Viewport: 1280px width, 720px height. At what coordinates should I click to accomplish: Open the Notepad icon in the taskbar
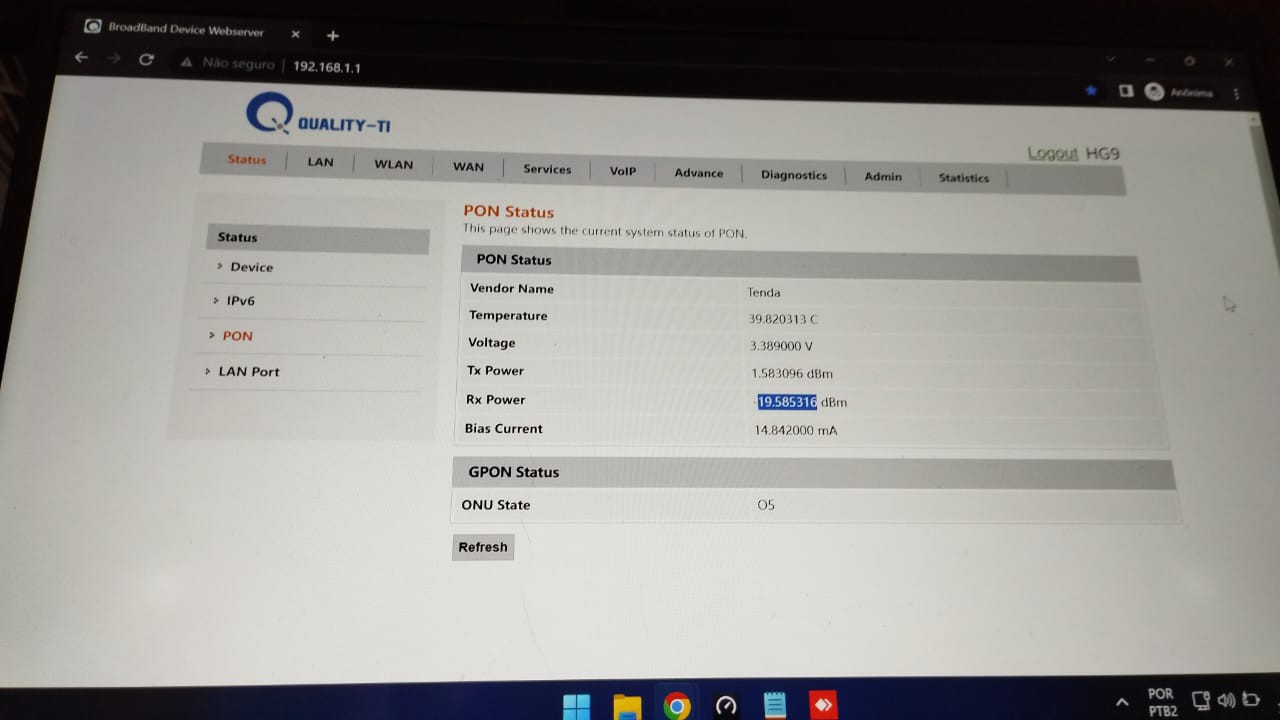774,706
